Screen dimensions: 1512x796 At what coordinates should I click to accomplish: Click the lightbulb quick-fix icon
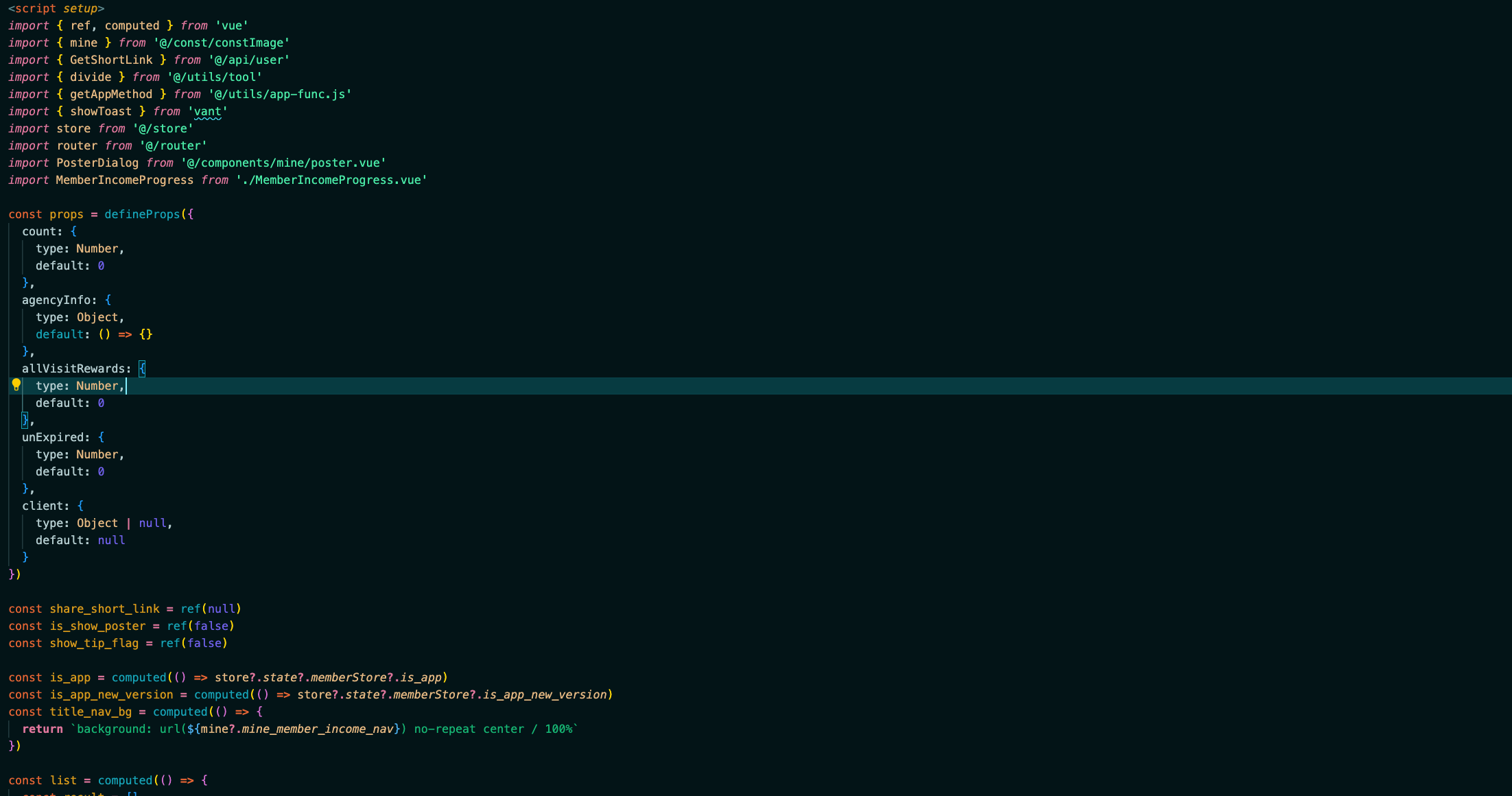coord(16,385)
